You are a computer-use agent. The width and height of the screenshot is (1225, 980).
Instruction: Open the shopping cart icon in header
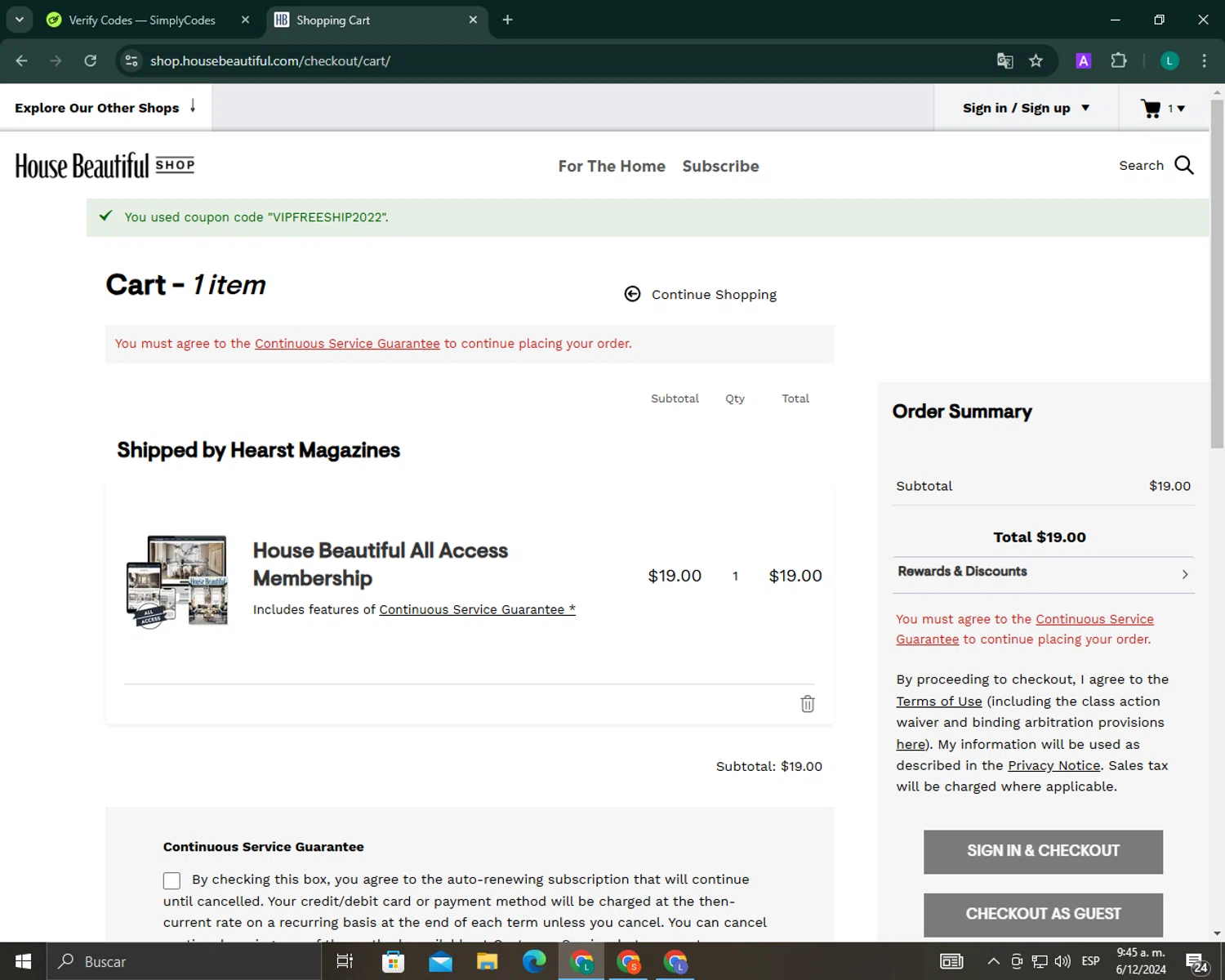1151,108
